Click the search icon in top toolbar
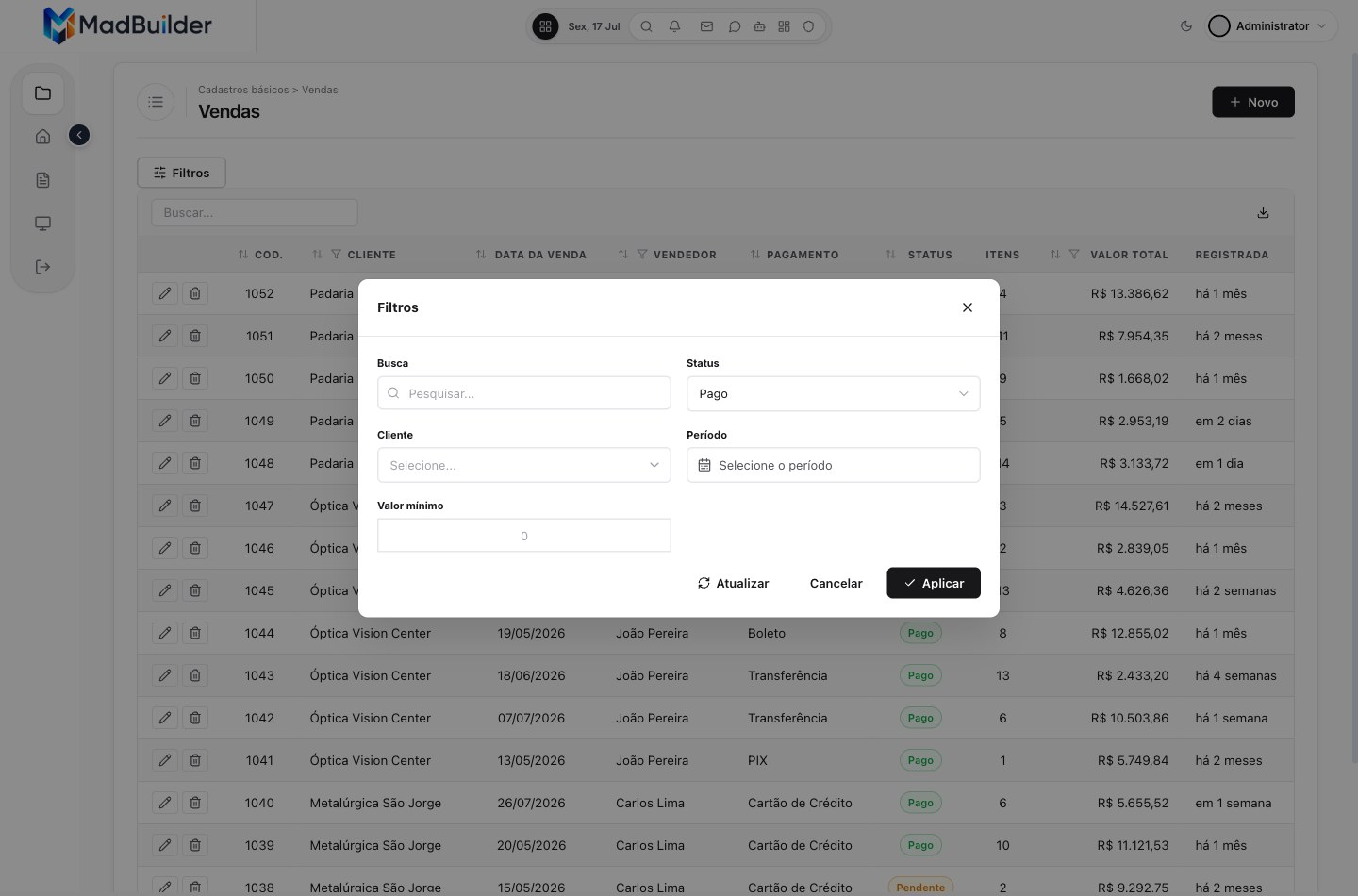 point(646,26)
